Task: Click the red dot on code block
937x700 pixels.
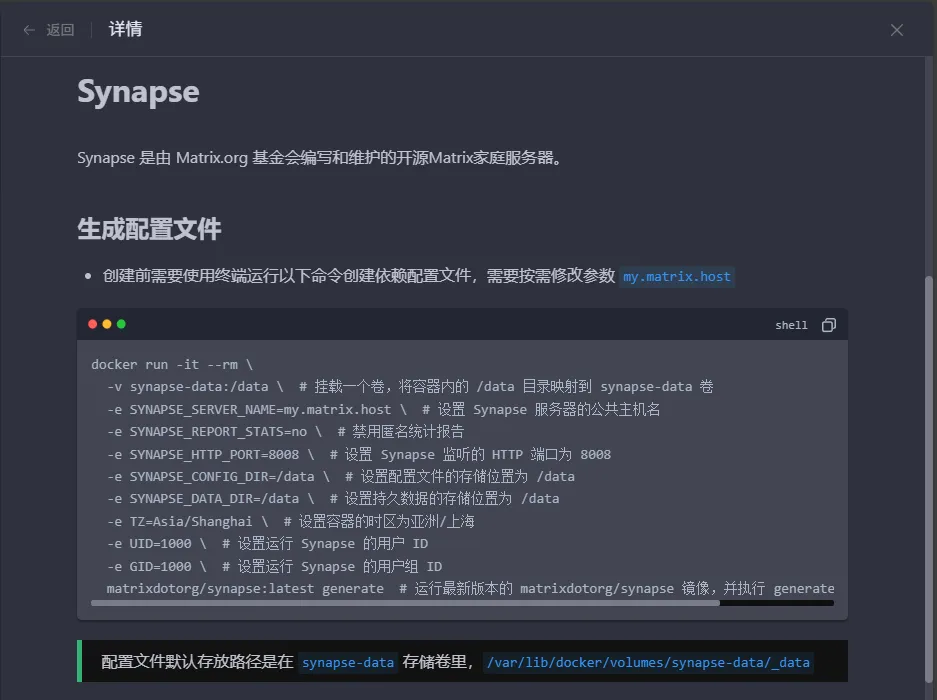Action: pos(93,324)
